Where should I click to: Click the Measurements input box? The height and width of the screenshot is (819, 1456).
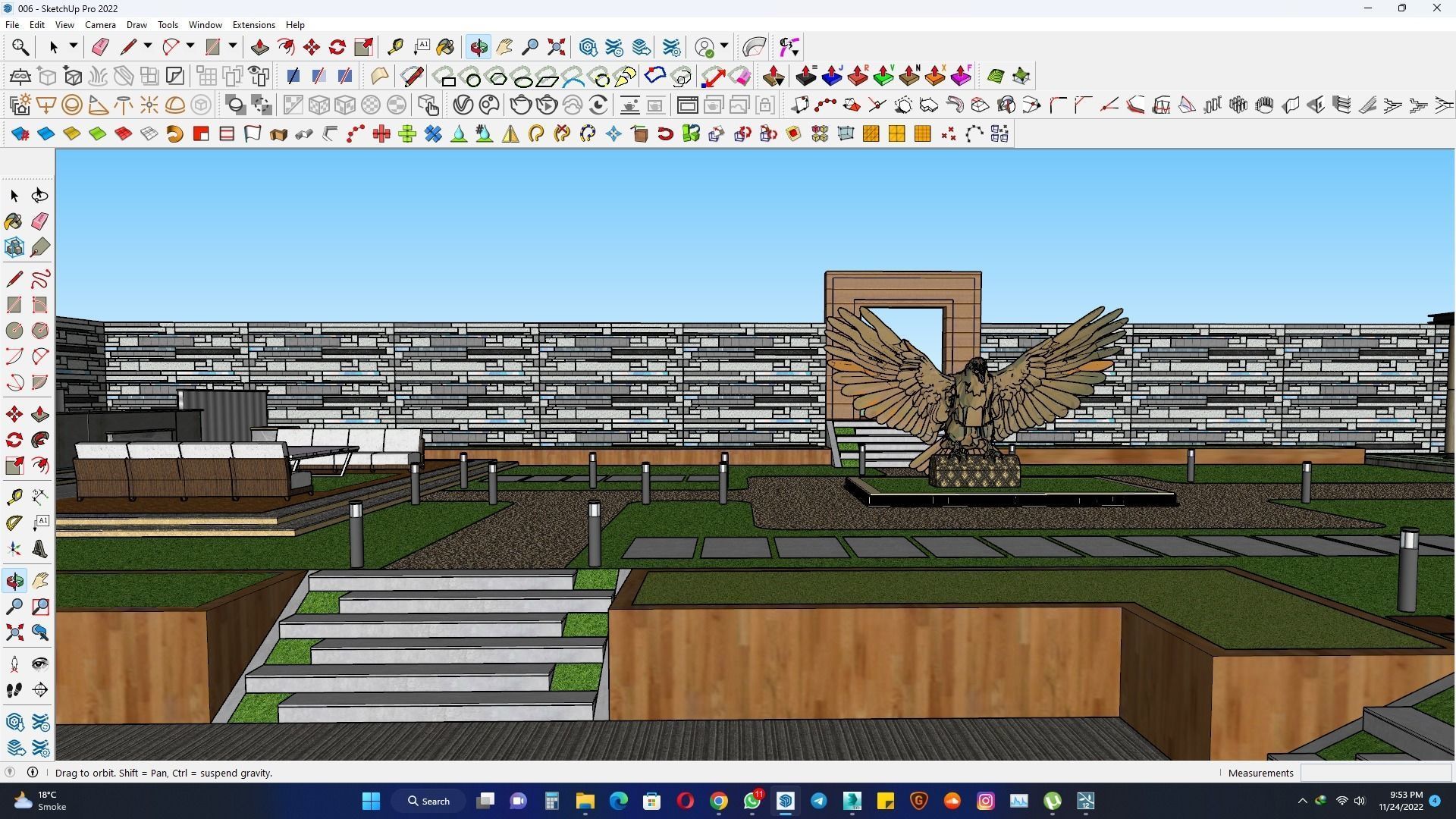pyautogui.click(x=1376, y=773)
